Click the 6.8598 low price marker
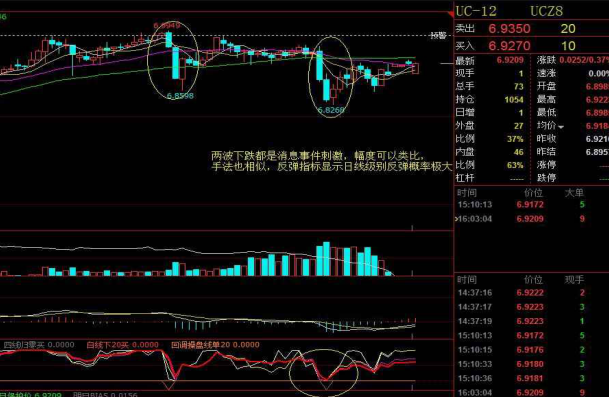Viewport: 609px width, 397px height. coord(180,96)
